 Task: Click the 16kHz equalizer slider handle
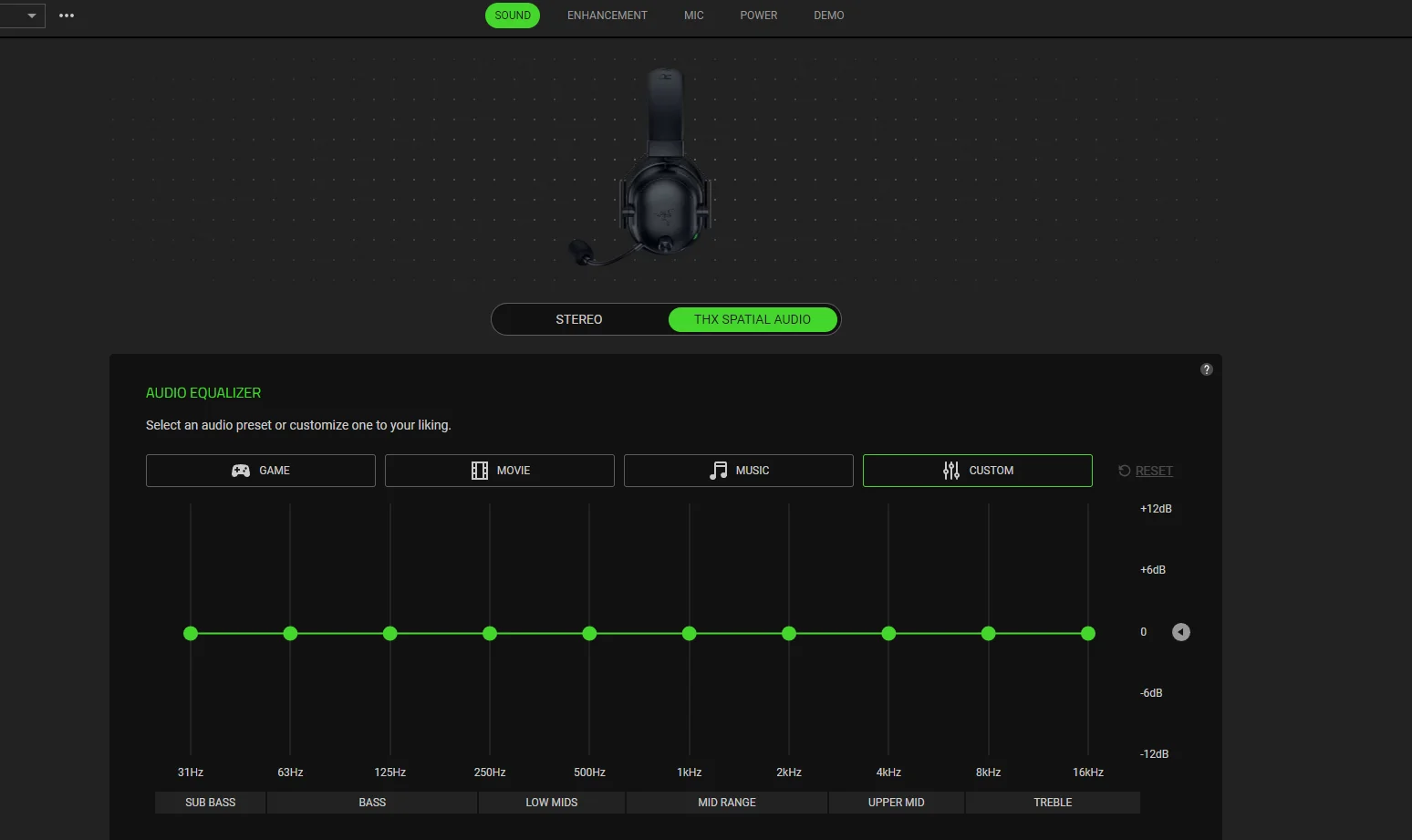pos(1088,633)
